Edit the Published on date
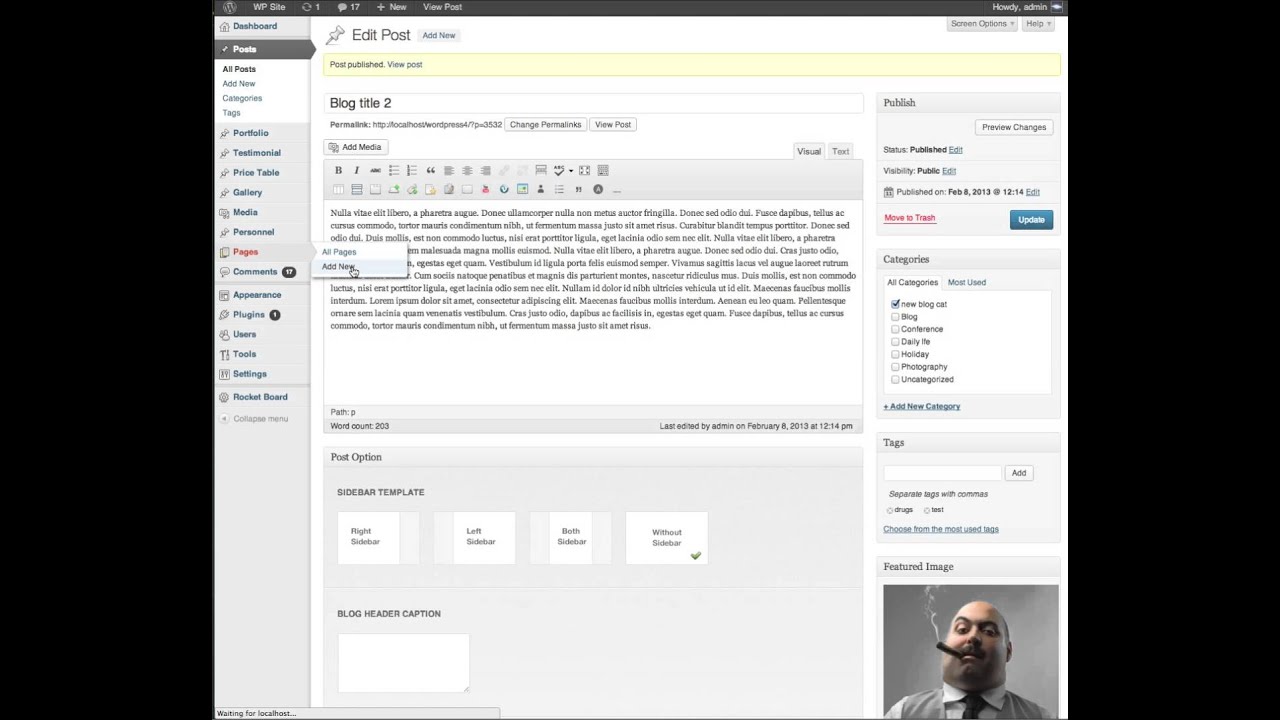This screenshot has height=720, width=1280. point(1032,192)
